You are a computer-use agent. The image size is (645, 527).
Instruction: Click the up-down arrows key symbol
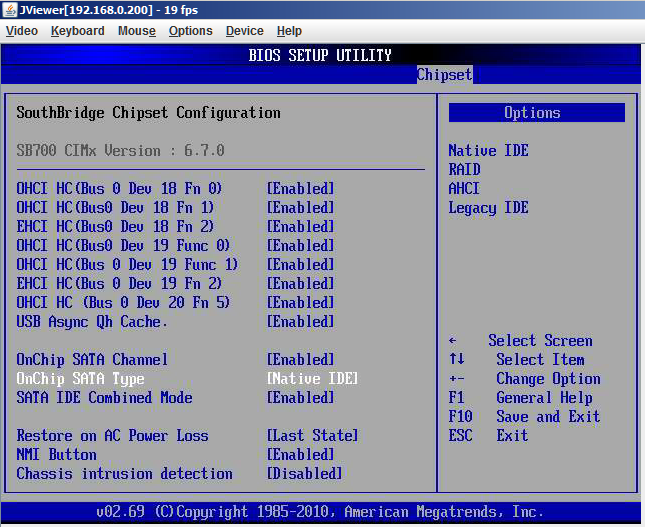click(457, 359)
